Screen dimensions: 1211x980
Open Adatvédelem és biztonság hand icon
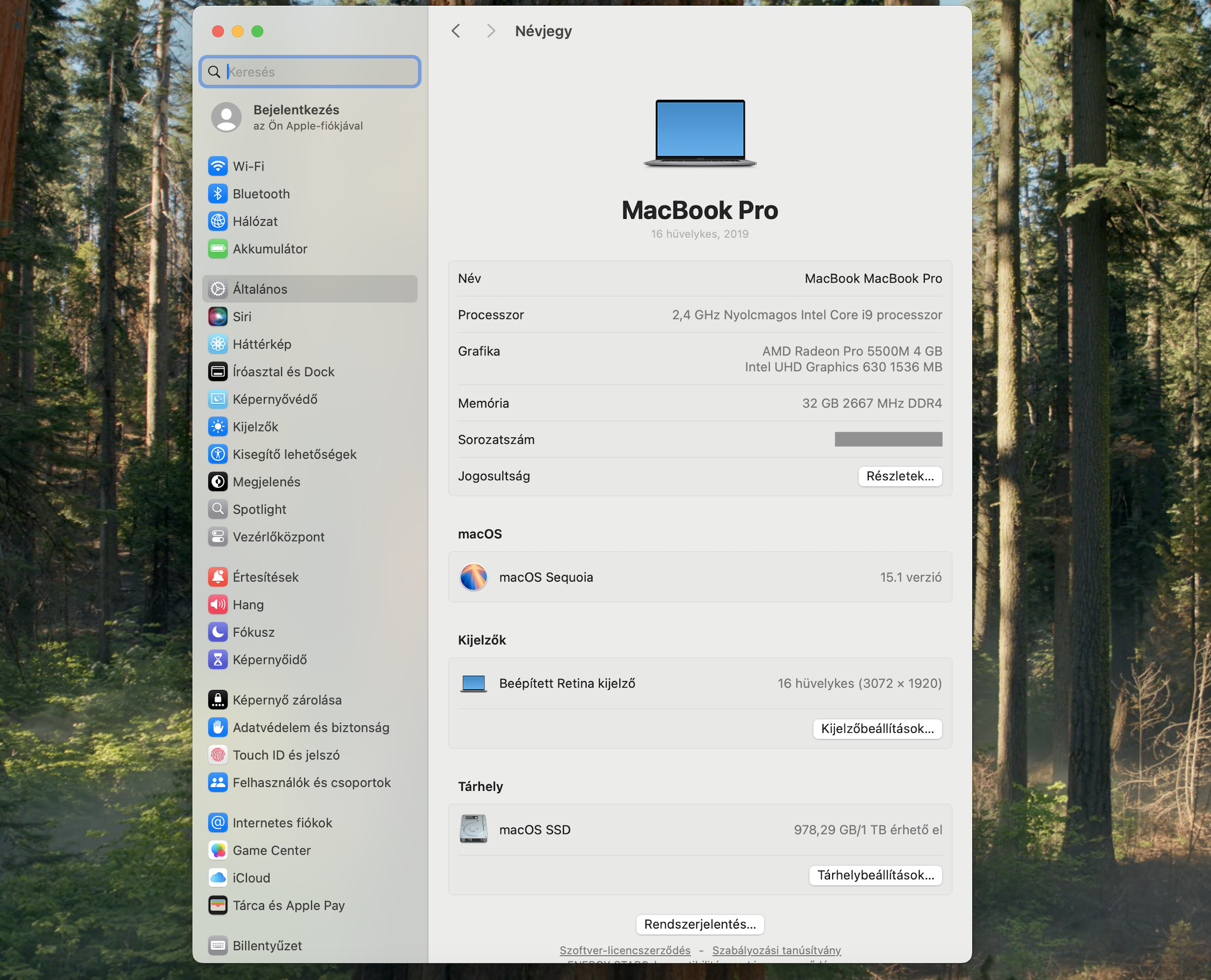(x=217, y=728)
